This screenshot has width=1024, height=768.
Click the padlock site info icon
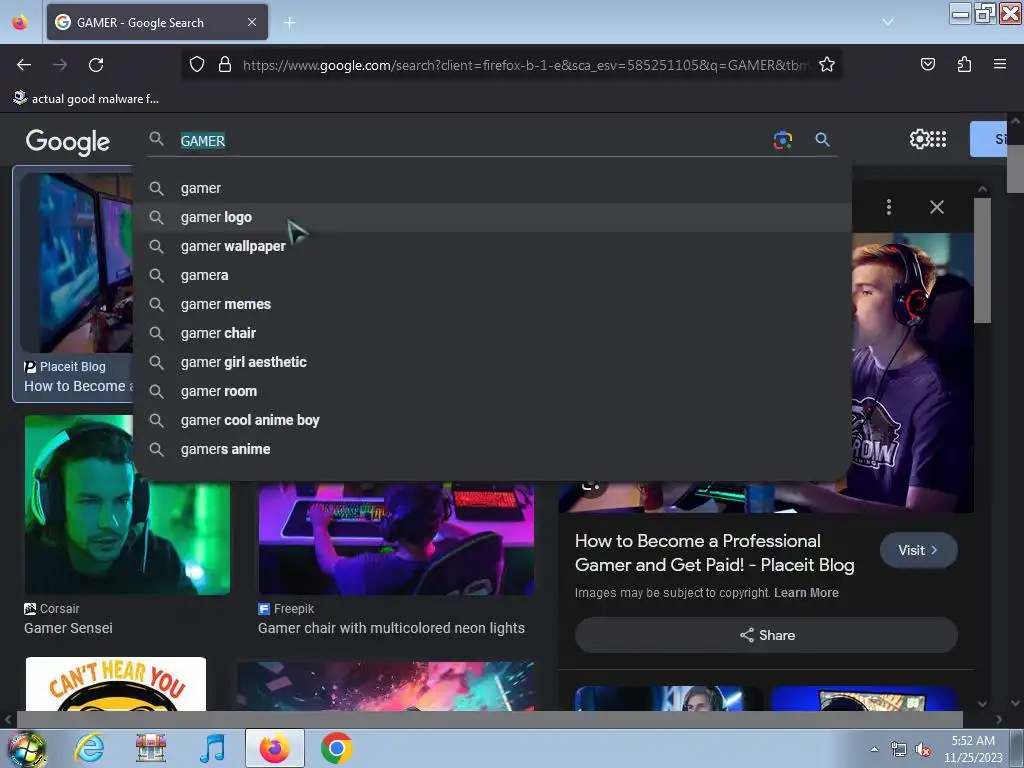click(x=225, y=65)
